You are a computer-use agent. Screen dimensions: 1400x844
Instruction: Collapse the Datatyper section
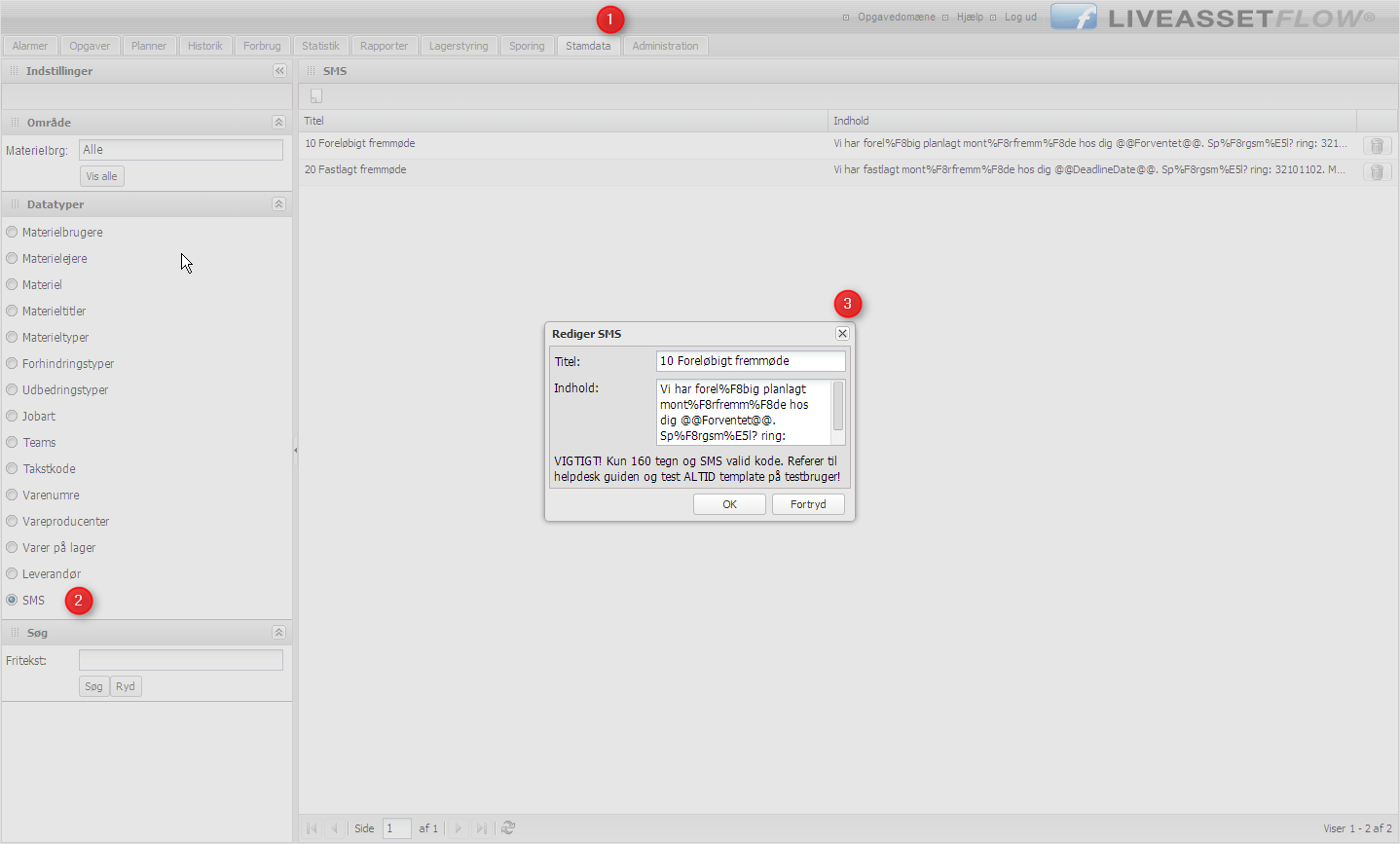point(278,204)
